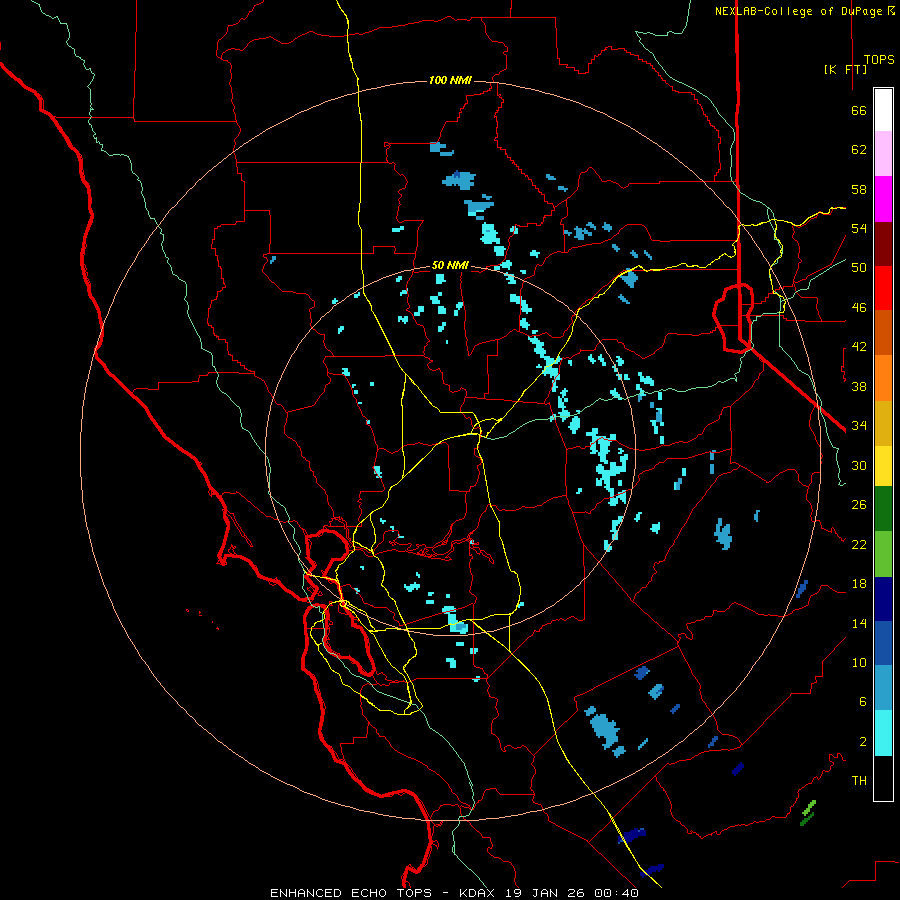Click the legend value 26
The height and width of the screenshot is (900, 900).
click(859, 505)
